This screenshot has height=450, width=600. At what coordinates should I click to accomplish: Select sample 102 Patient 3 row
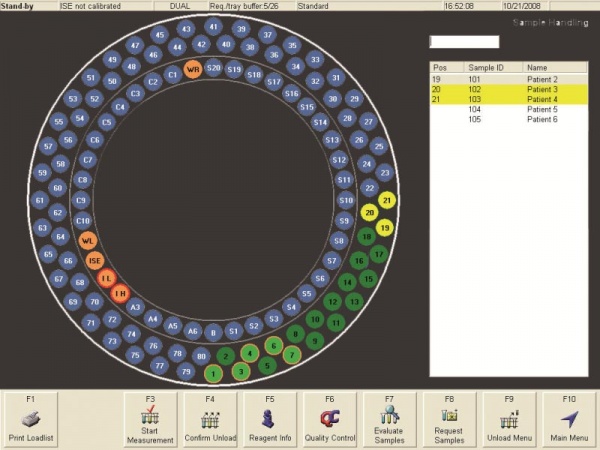[x=511, y=88]
